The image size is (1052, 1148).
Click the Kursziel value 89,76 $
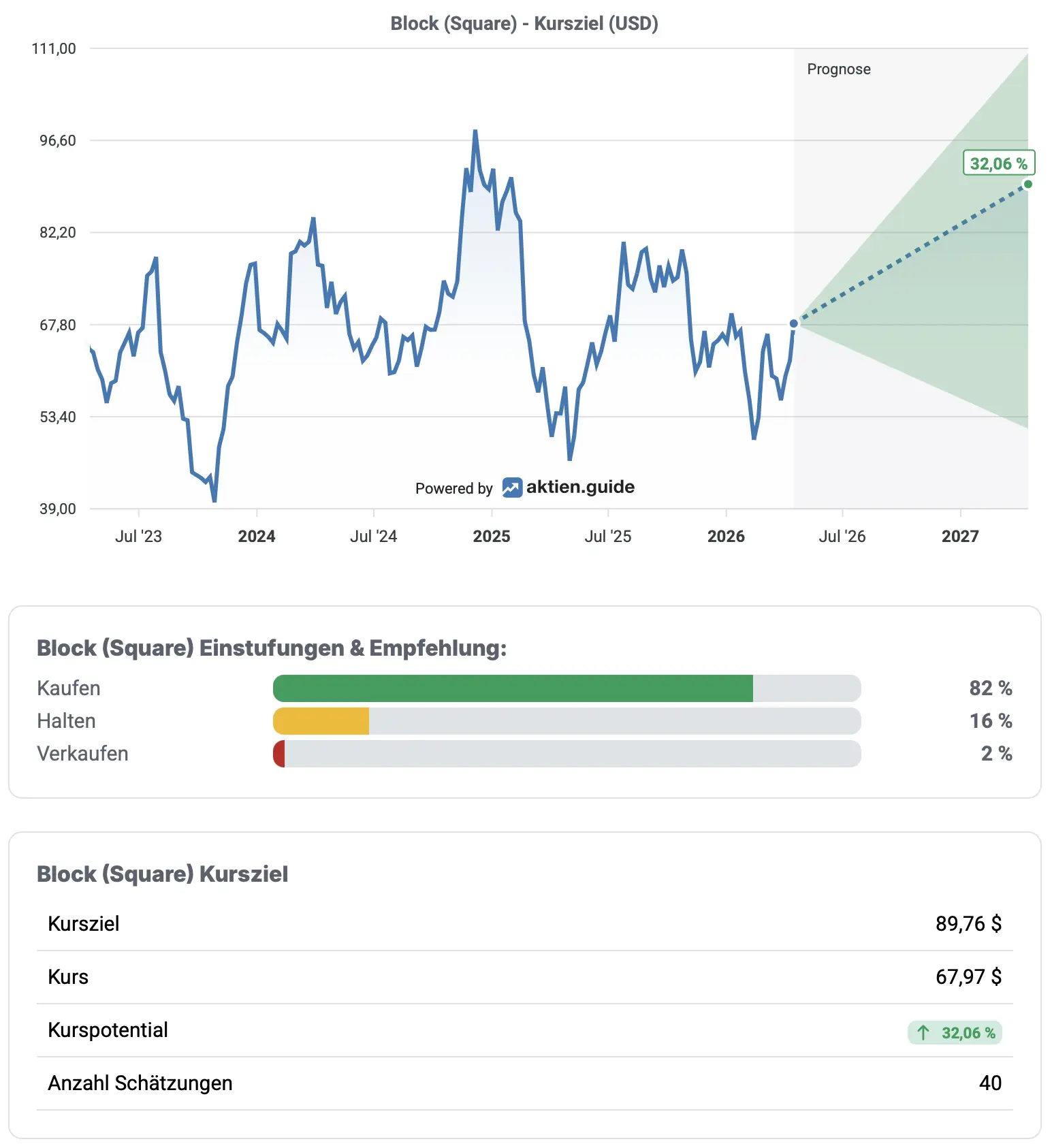coord(968,924)
